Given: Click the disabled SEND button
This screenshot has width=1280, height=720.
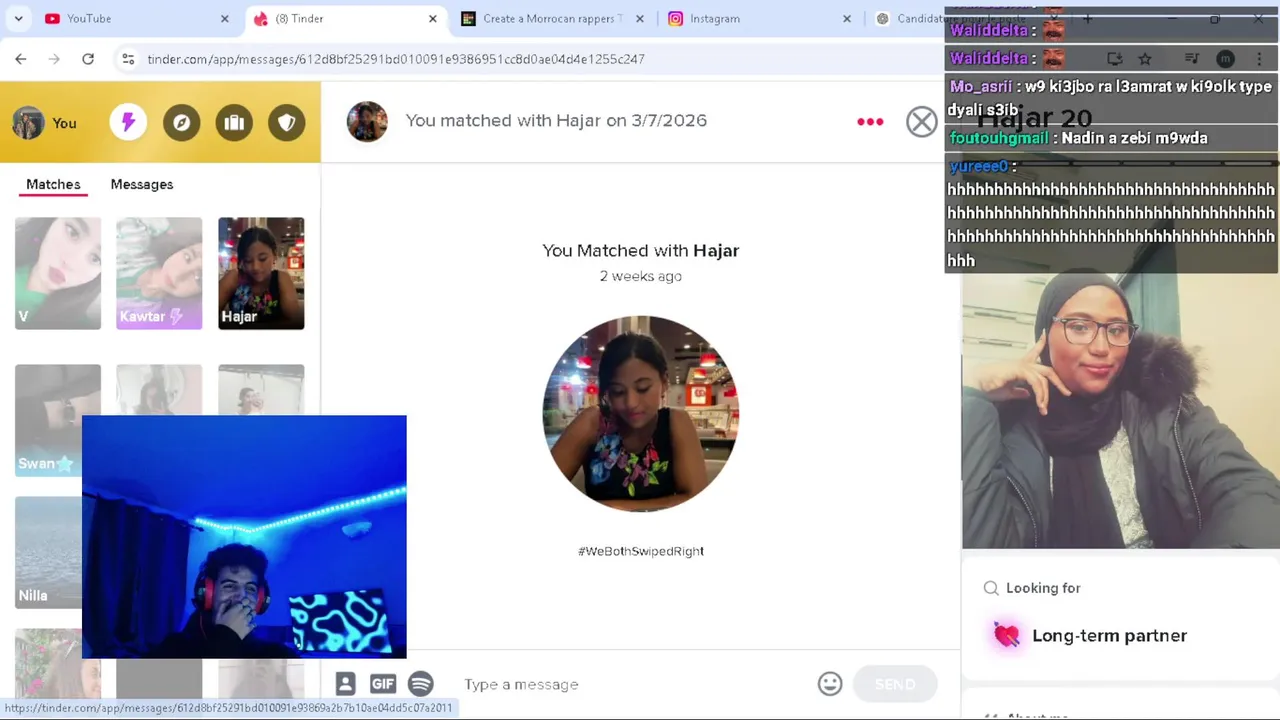Looking at the screenshot, I should click(x=895, y=684).
